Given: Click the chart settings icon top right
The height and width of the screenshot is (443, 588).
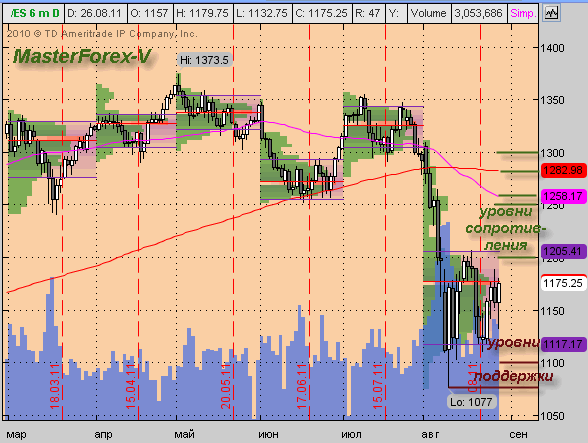Looking at the screenshot, I should [x=551, y=14].
